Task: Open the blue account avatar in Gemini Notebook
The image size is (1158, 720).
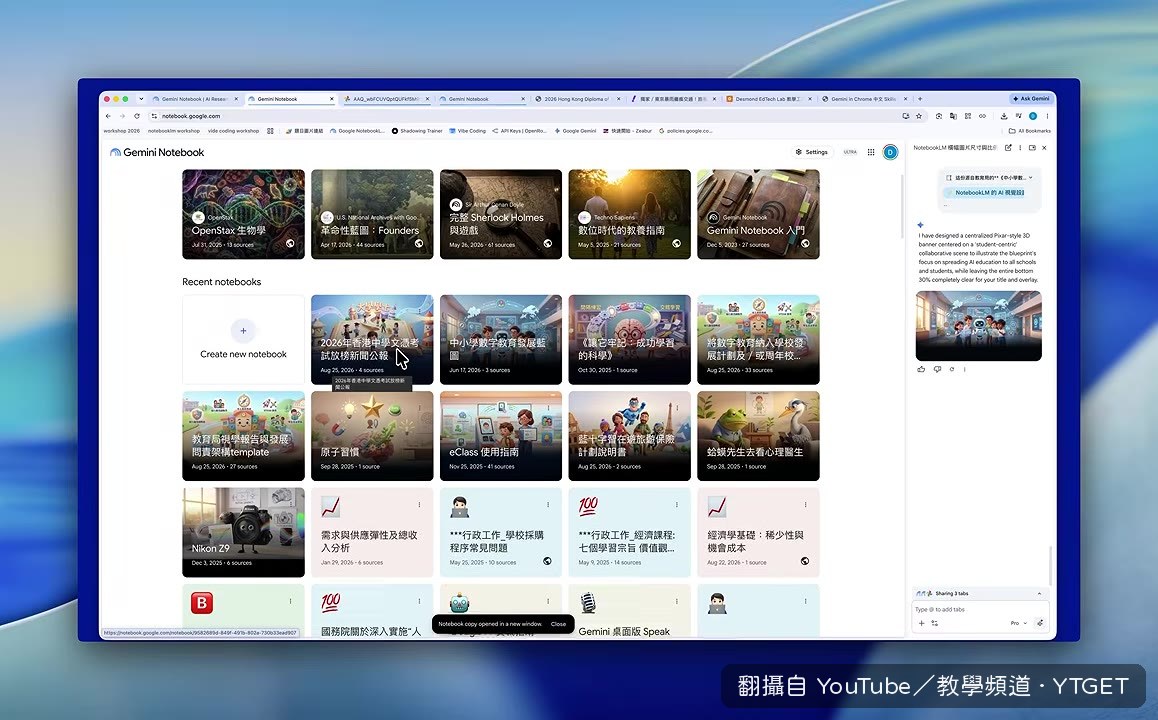Action: click(890, 152)
